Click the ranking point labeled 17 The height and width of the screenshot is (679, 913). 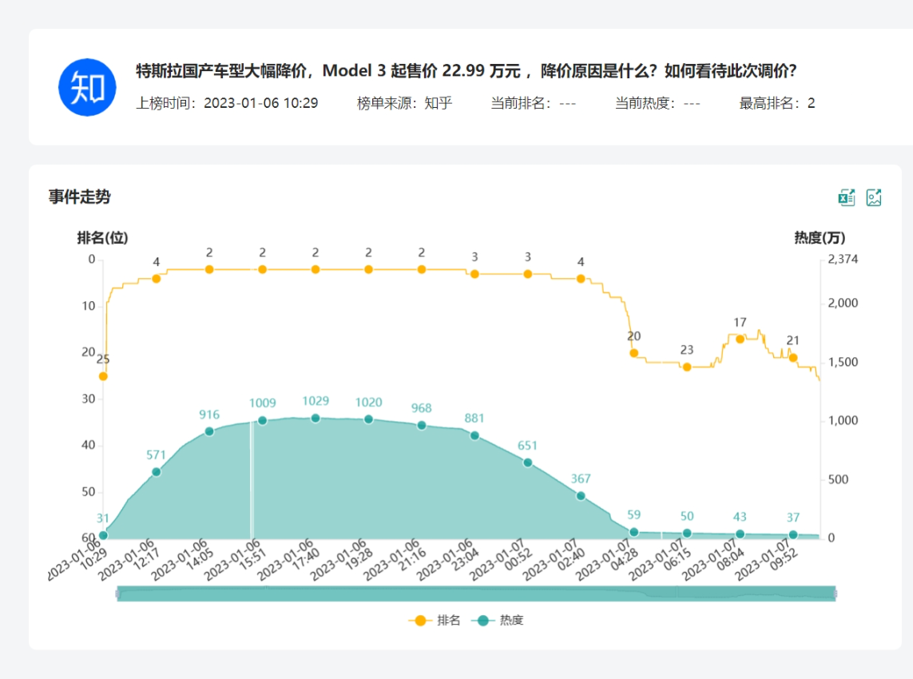[740, 339]
